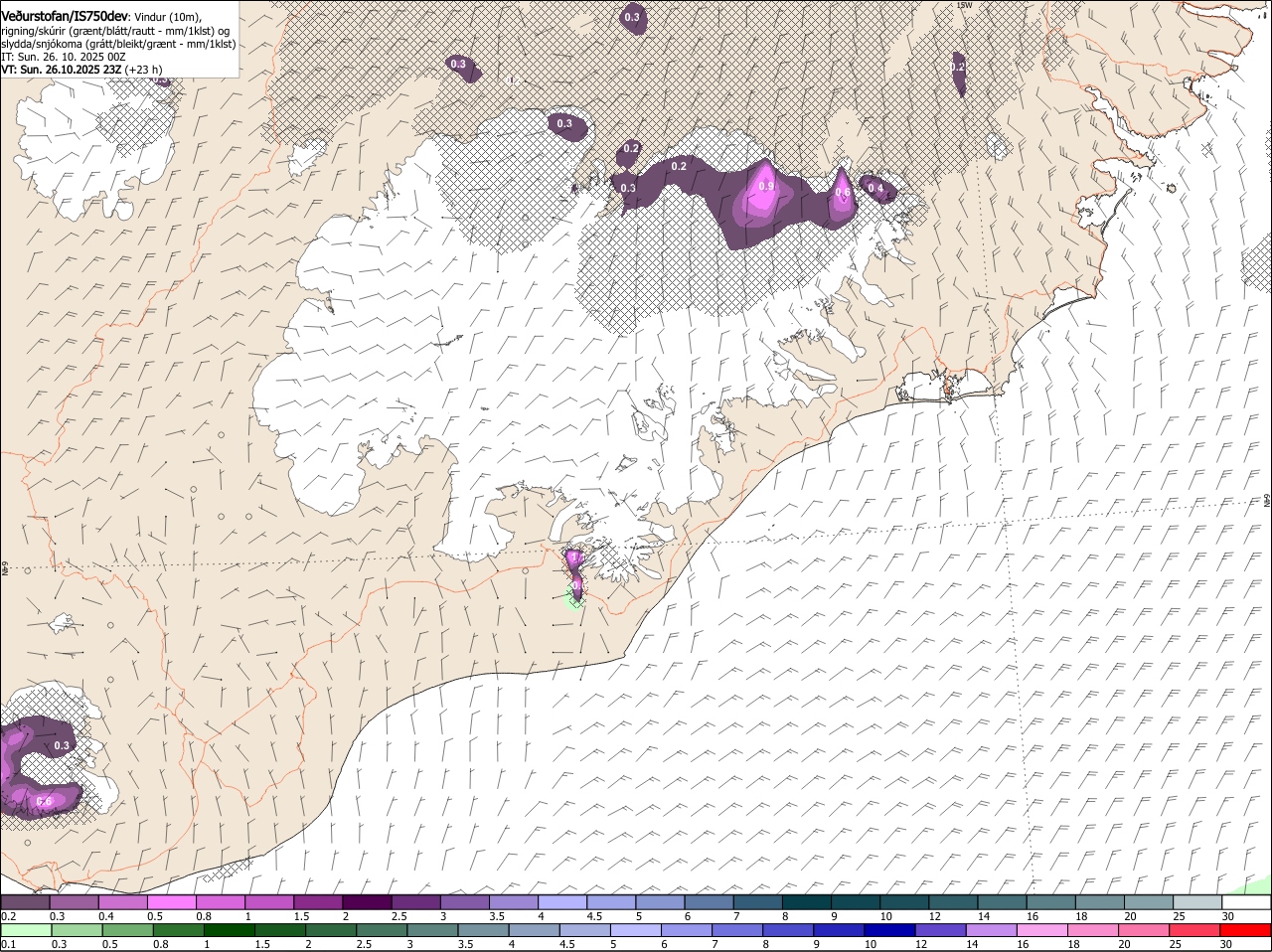Pick the violet 14 rain scale swatch
Viewport: 1272px width, 952px height.
coord(994,930)
